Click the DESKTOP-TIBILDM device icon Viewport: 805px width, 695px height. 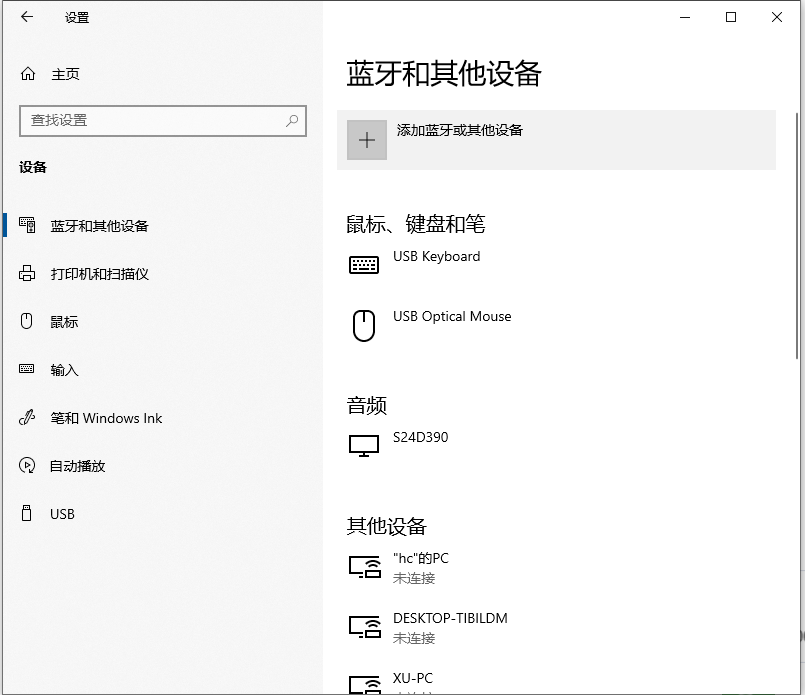[x=364, y=627]
